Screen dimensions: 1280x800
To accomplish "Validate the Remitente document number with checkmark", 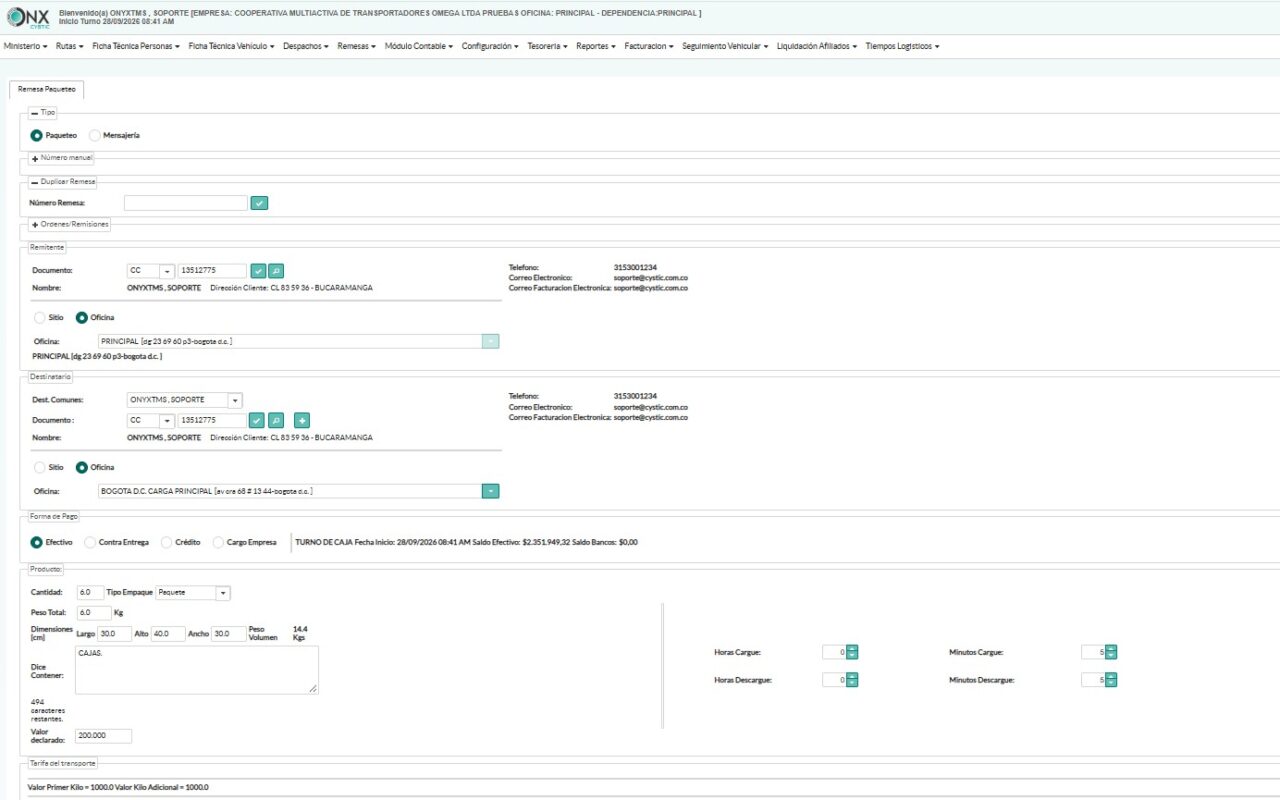I will click(257, 270).
